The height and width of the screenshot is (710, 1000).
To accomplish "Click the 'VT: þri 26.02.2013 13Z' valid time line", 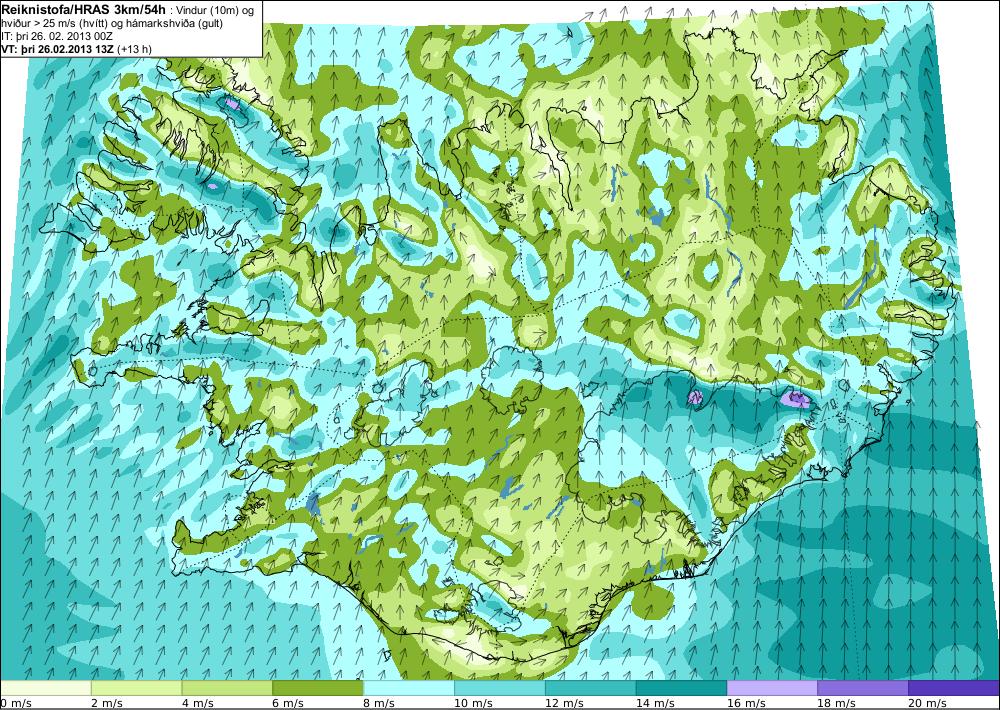I will click(x=77, y=48).
